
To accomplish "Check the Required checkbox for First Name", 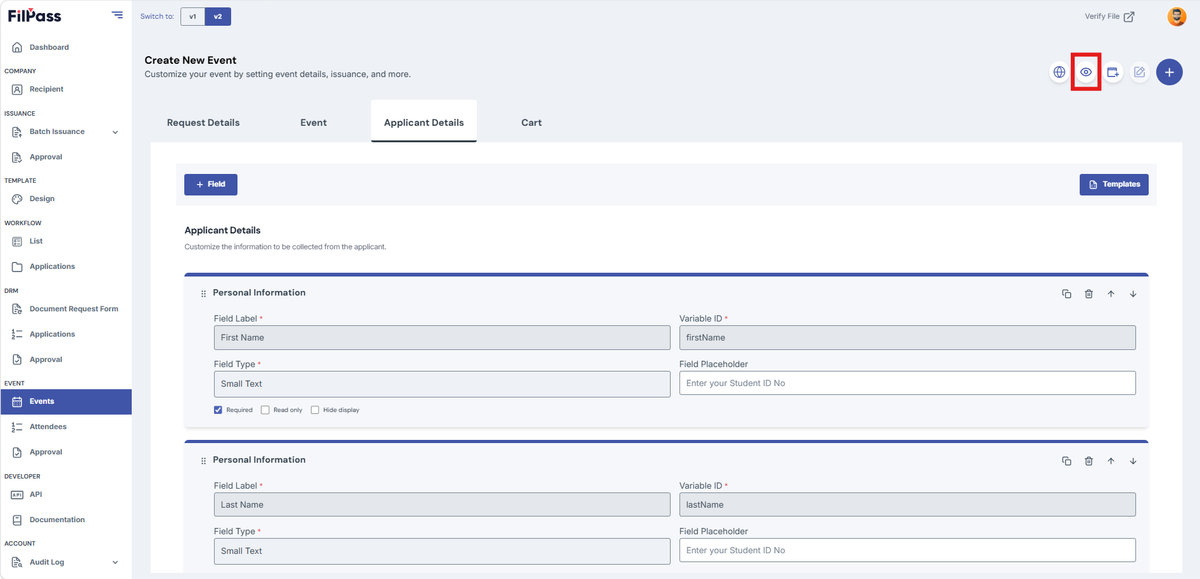I will pyautogui.click(x=218, y=410).
